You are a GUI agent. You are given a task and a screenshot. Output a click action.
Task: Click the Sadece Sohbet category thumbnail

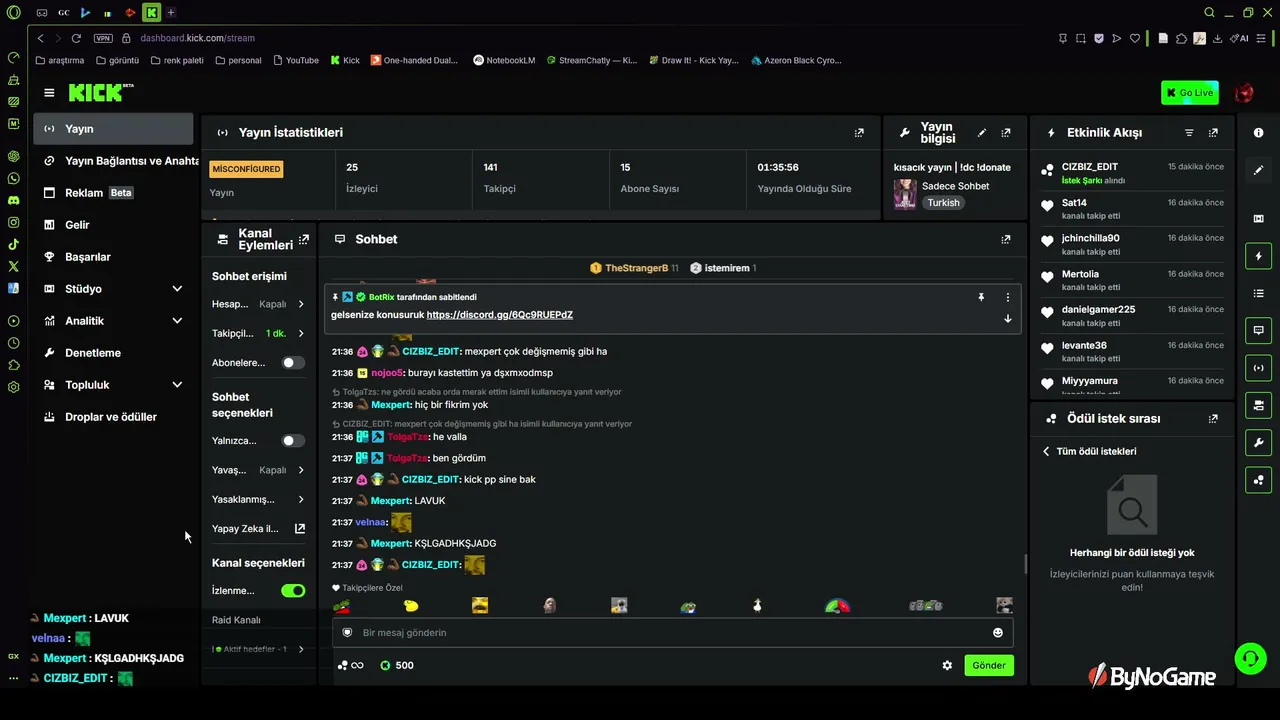pyautogui.click(x=905, y=194)
